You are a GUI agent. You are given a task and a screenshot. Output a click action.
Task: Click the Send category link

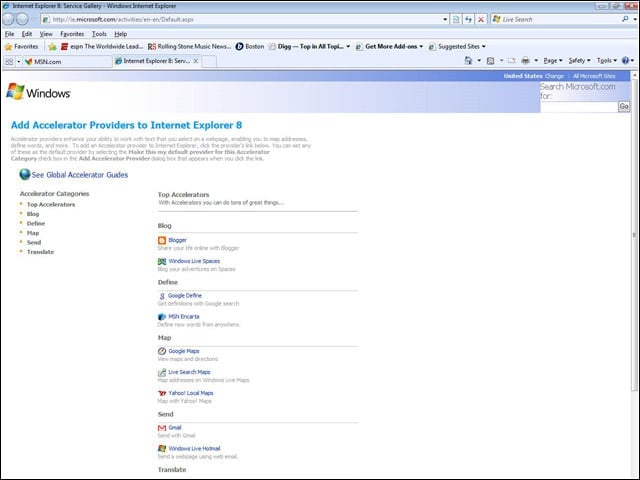point(34,242)
